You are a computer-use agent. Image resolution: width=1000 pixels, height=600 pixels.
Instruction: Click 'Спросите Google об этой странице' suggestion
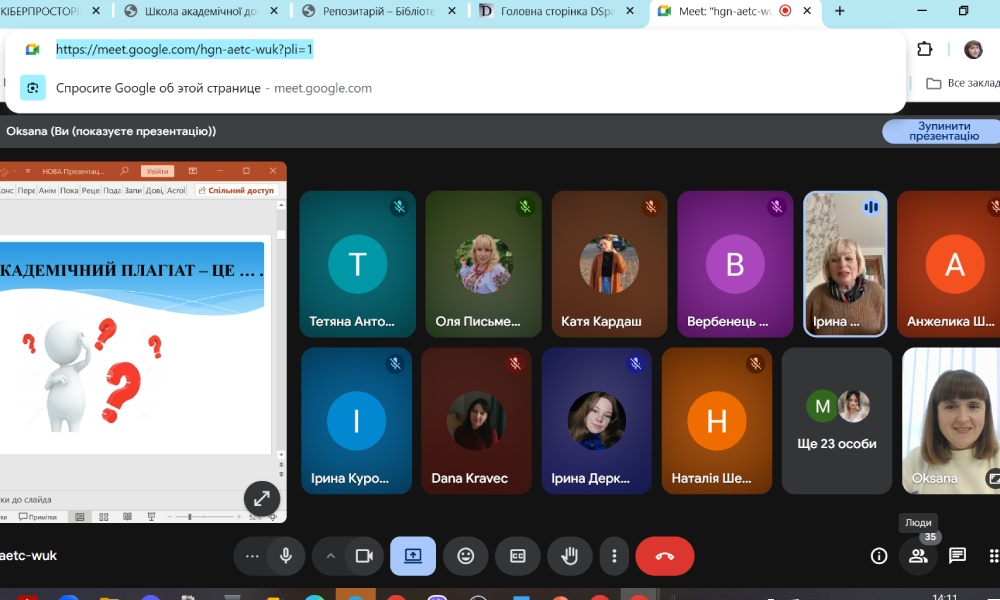click(x=158, y=88)
